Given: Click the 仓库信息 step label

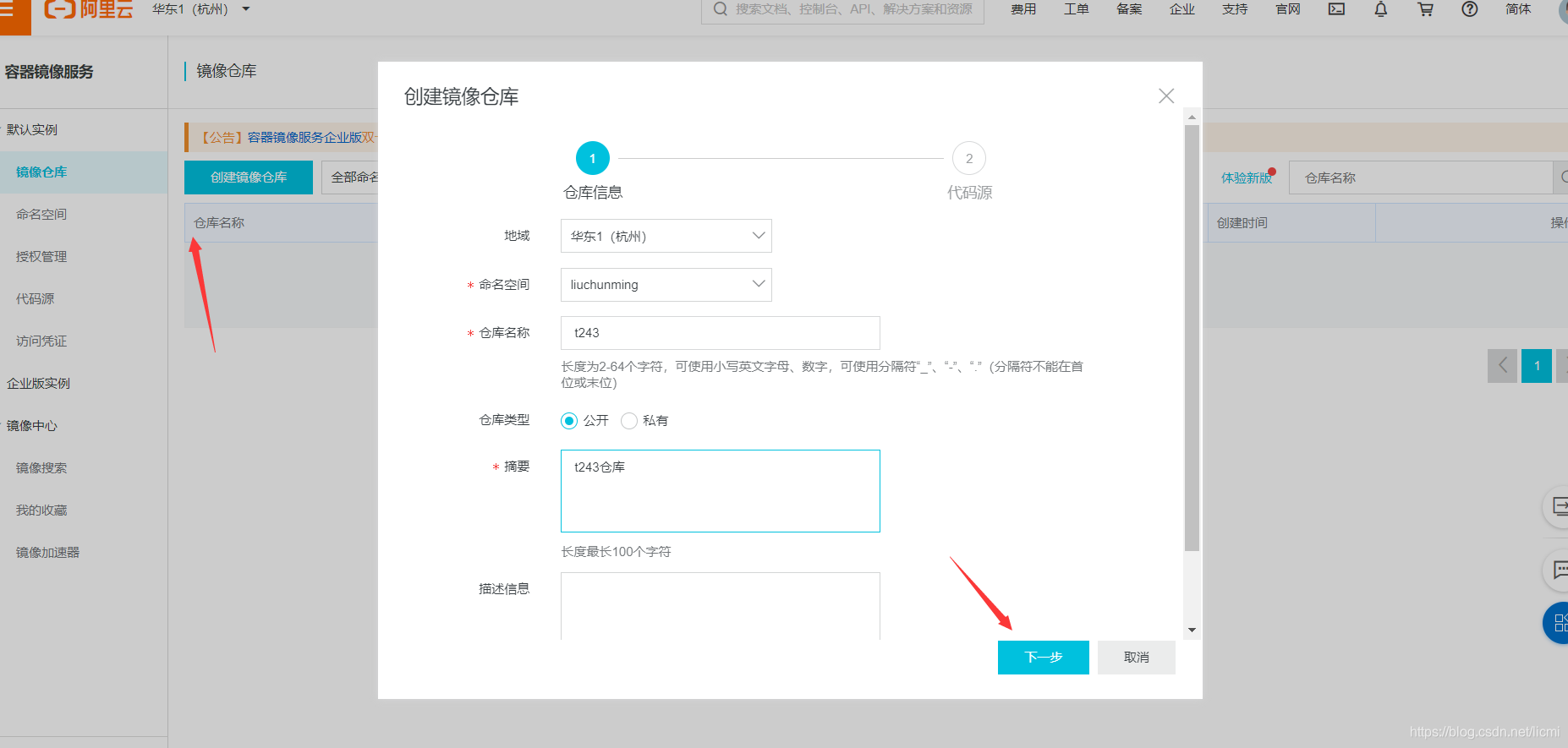Looking at the screenshot, I should (x=593, y=193).
